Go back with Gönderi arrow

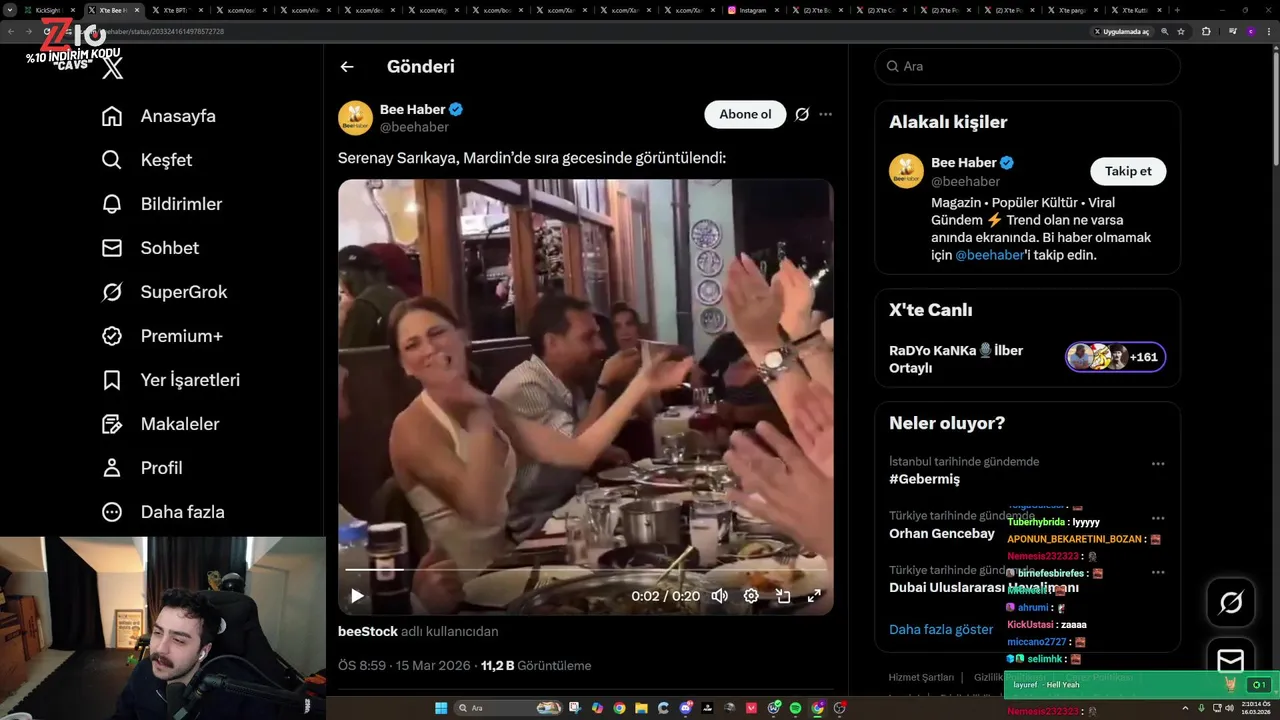347,67
